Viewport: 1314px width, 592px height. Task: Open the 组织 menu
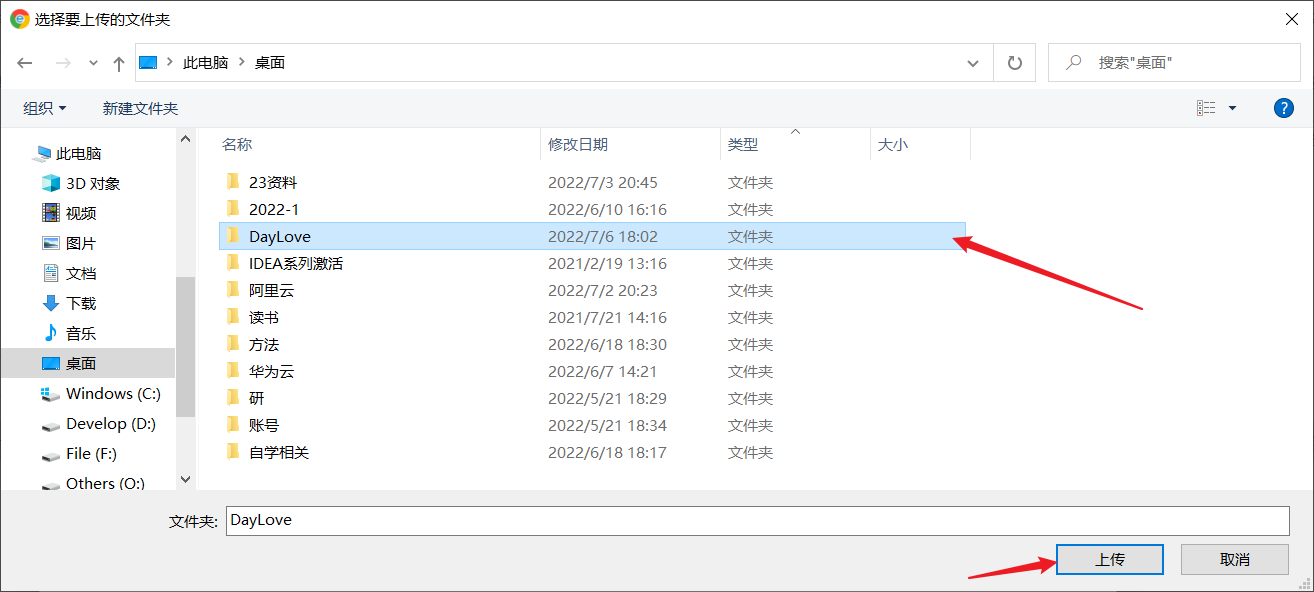pyautogui.click(x=45, y=108)
